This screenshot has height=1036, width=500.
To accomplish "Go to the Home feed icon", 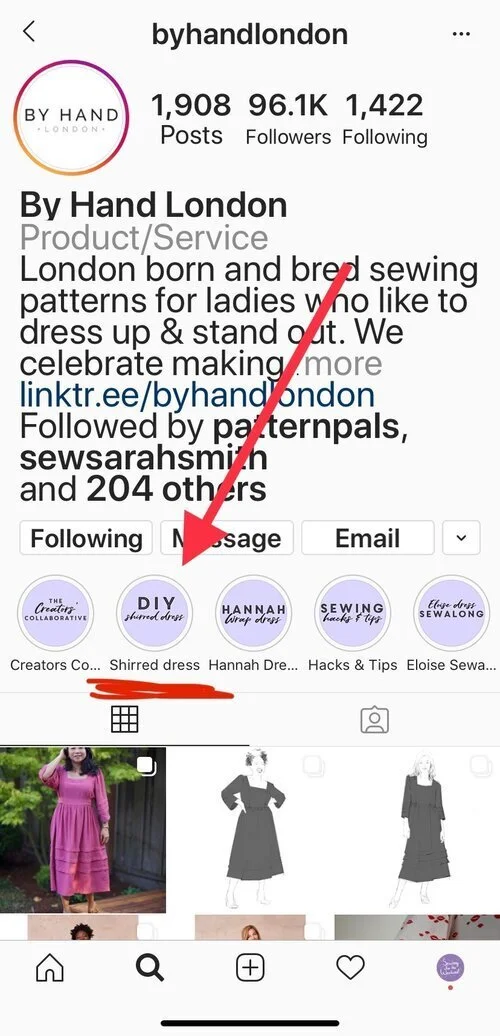I will pos(50,969).
